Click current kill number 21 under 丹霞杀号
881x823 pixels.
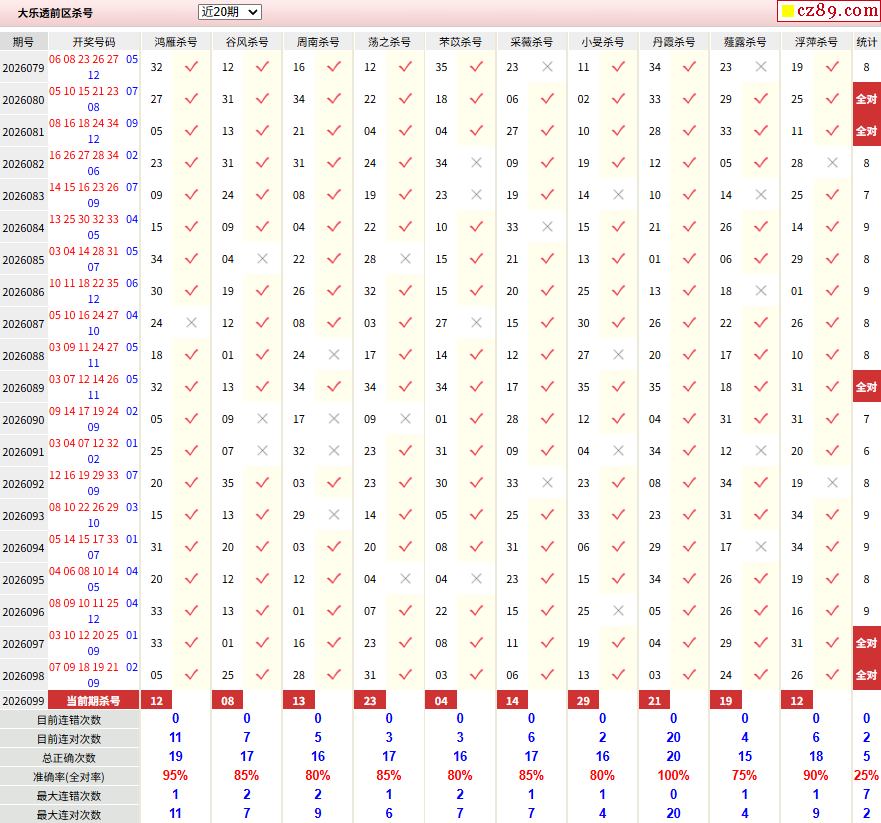pyautogui.click(x=655, y=701)
